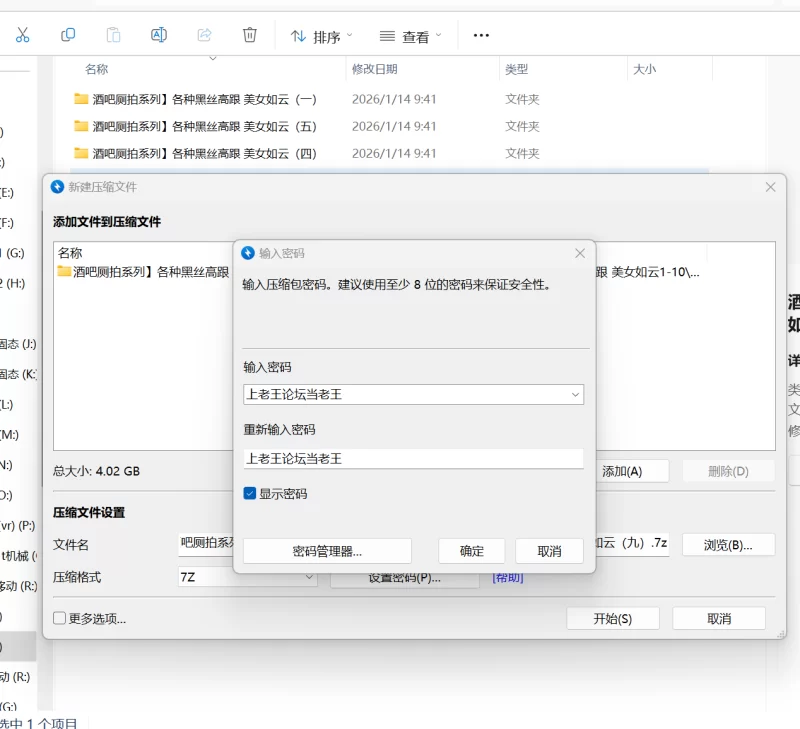Screen dimensions: 800x729
Task: Sort by the 类型 column header
Action: pyautogui.click(x=516, y=69)
